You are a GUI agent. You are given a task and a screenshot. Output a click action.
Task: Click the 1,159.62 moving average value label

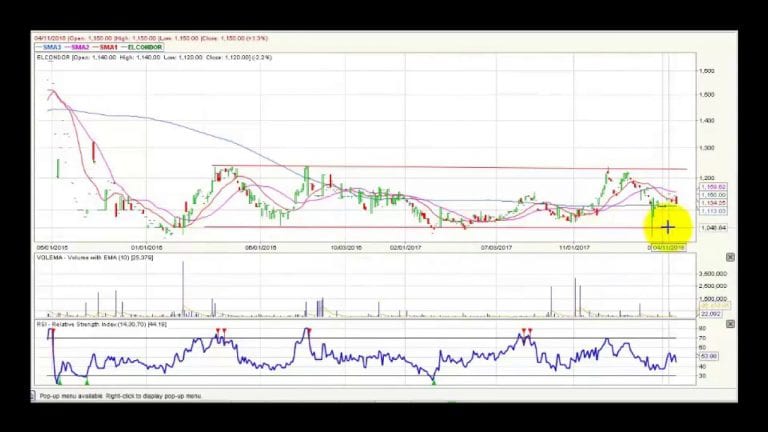pos(713,187)
